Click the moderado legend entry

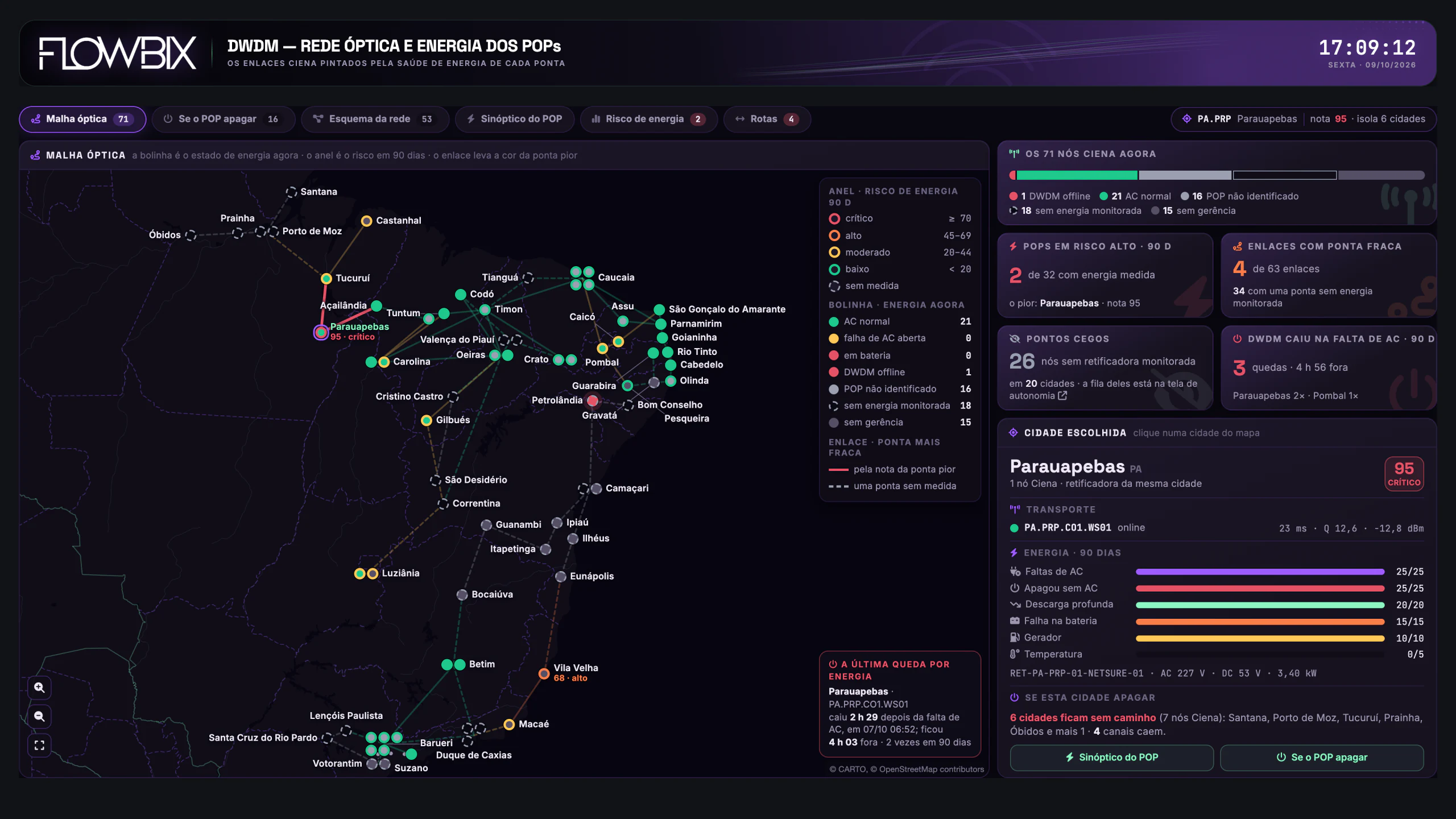[x=900, y=253]
